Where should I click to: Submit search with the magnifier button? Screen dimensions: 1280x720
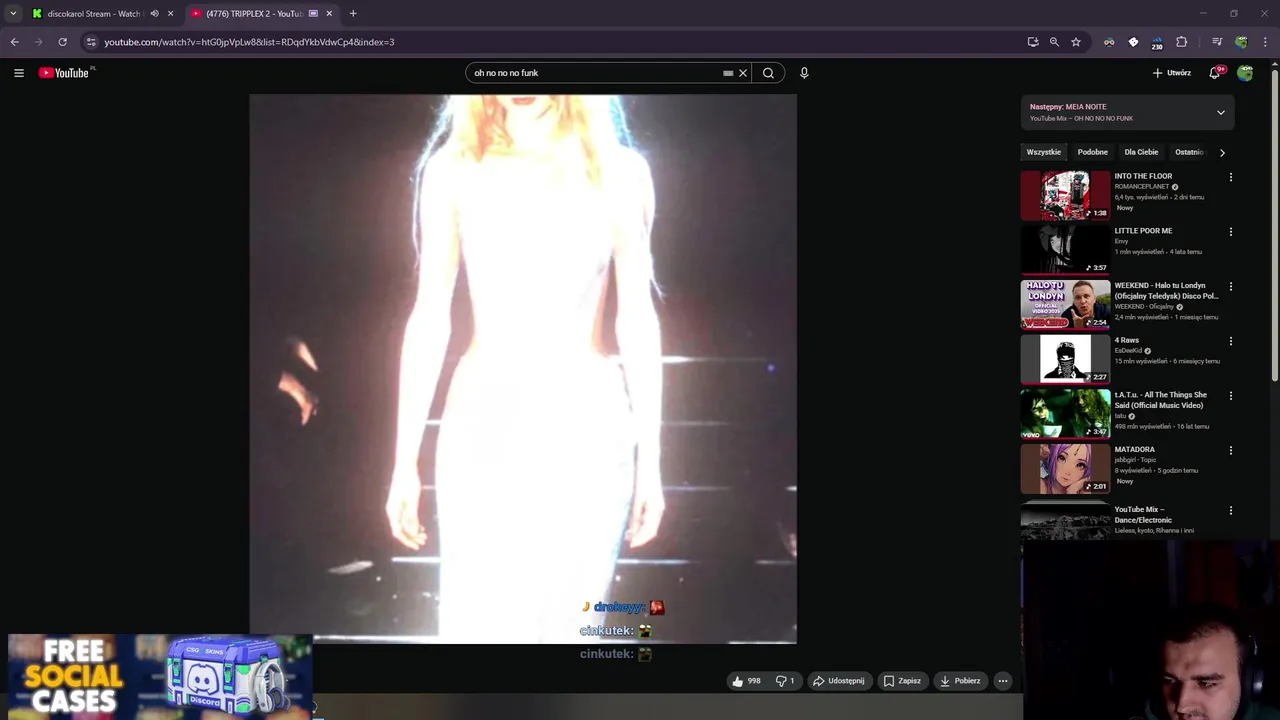coord(768,73)
